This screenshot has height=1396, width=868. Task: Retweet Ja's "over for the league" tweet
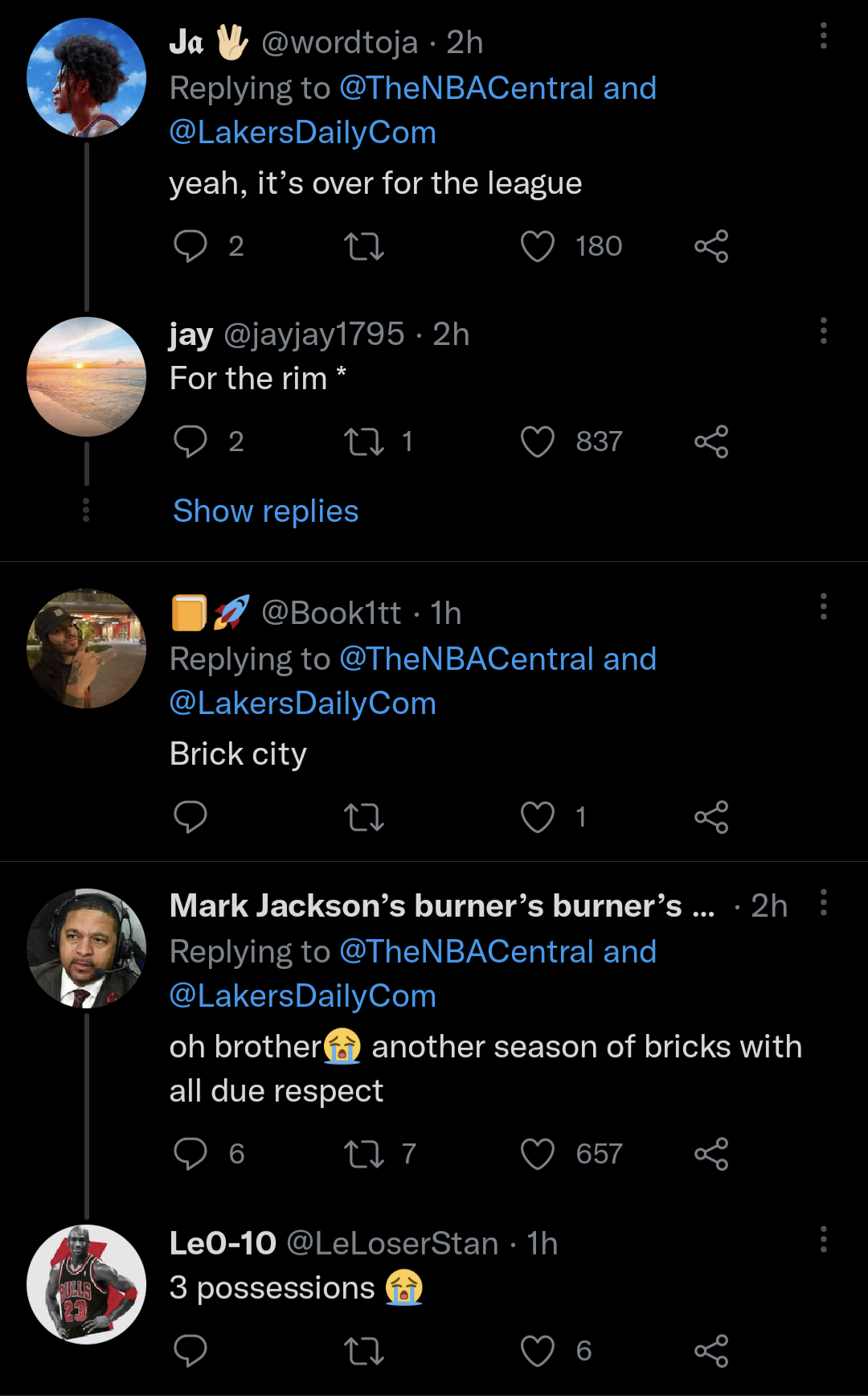364,246
